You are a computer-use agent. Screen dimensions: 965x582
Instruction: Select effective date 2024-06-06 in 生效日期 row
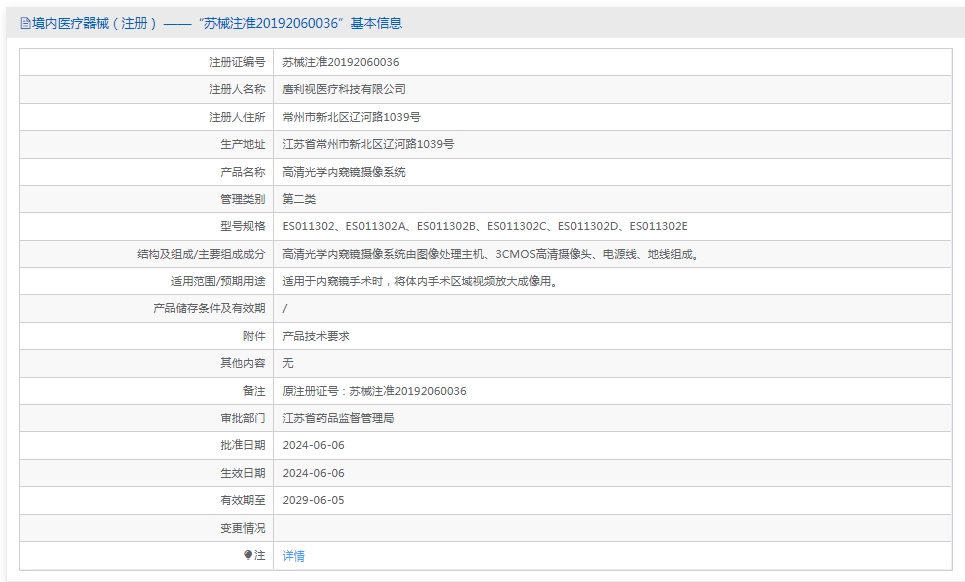coord(313,473)
